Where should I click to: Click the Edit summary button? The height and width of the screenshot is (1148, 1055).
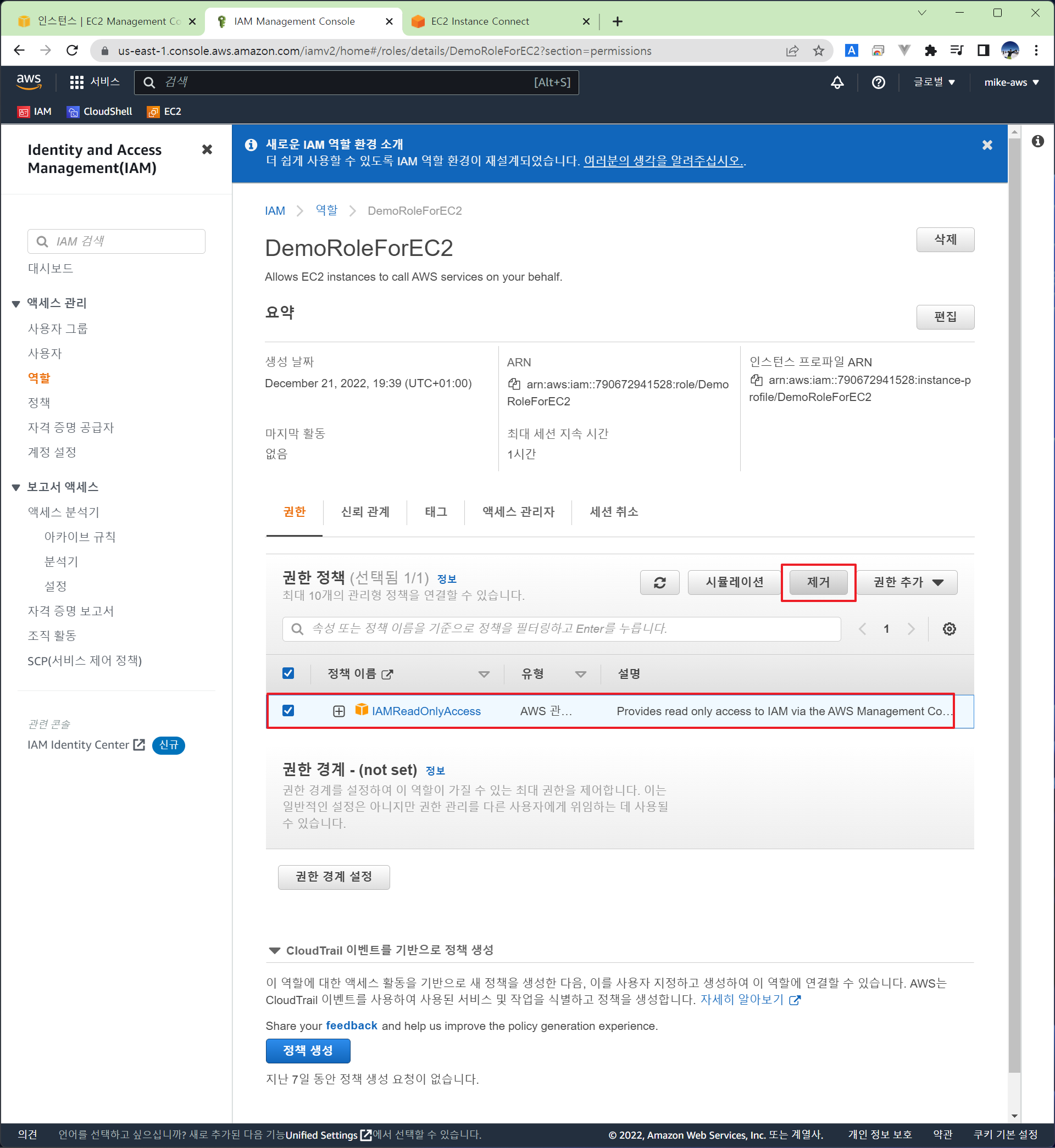coord(945,317)
